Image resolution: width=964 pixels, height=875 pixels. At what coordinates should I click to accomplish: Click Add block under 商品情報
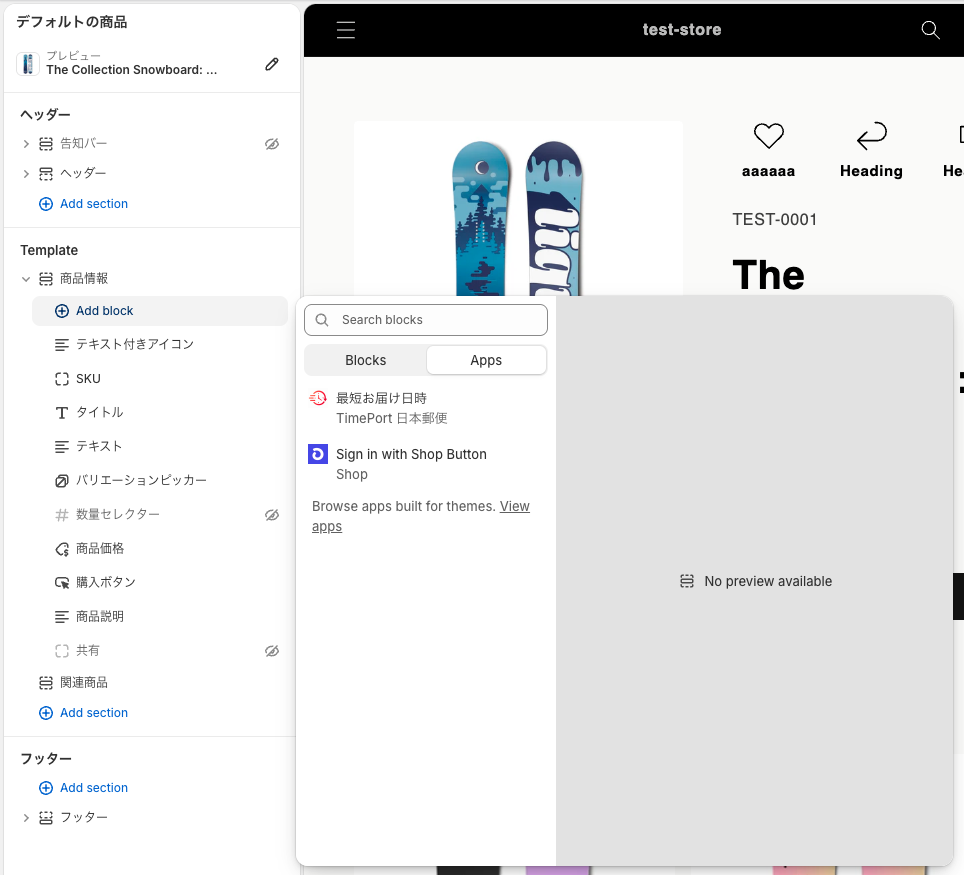160,311
